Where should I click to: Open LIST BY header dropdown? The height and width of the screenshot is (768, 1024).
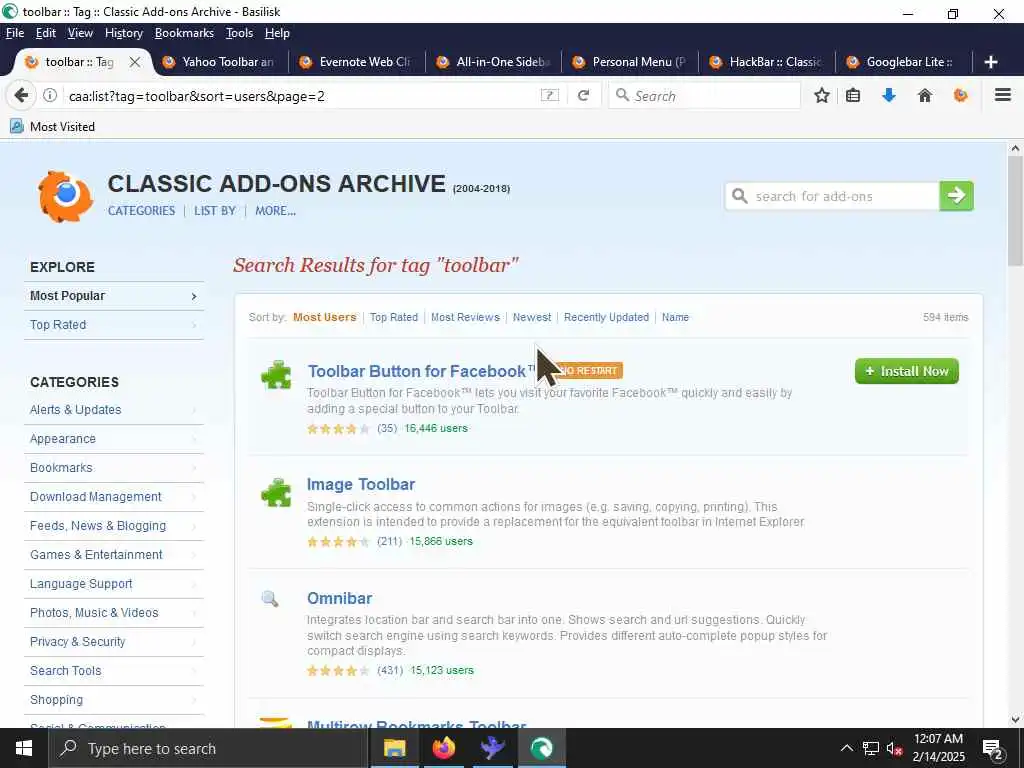point(215,211)
